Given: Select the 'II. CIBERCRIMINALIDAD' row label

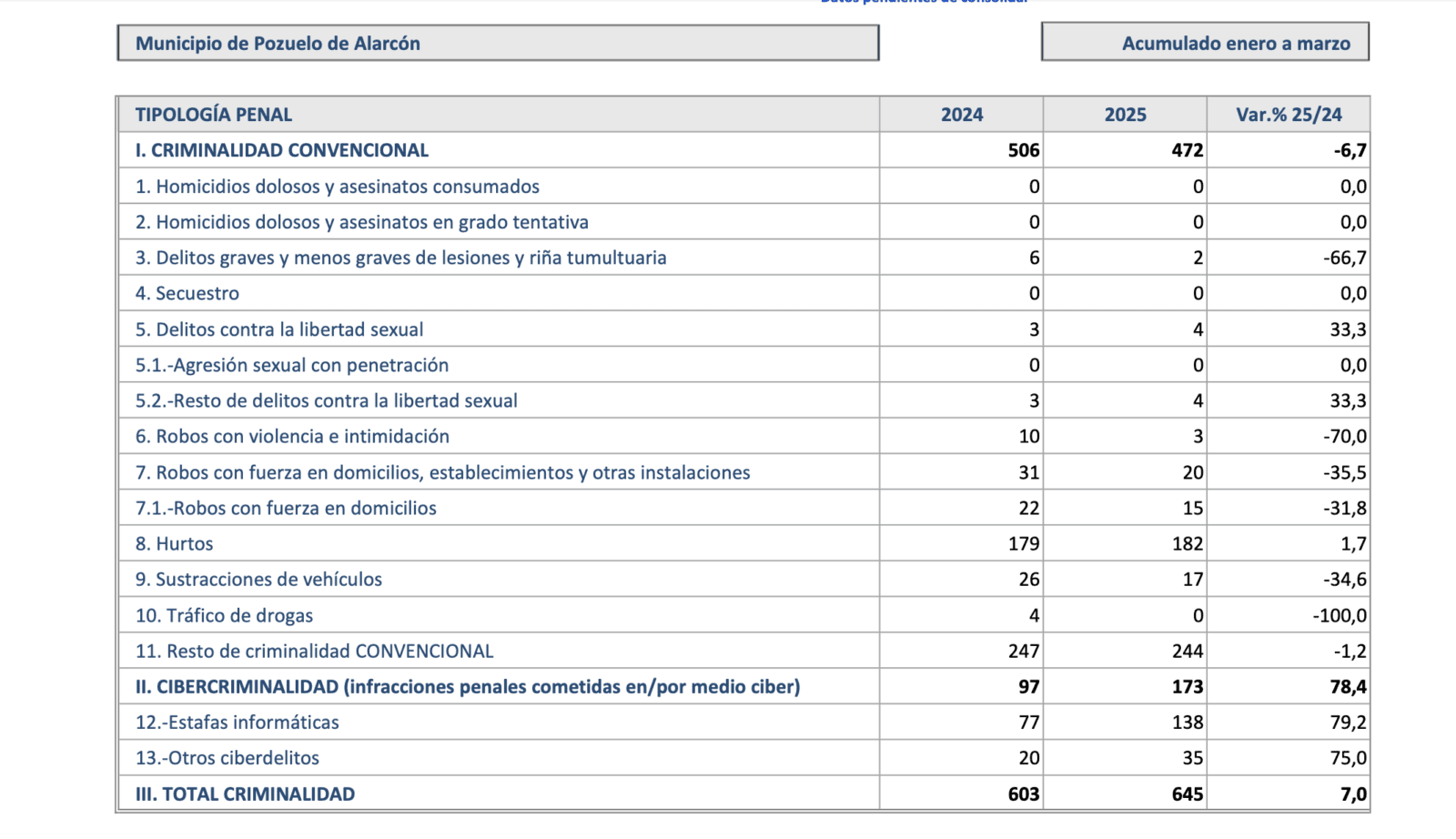Looking at the screenshot, I should point(468,686).
